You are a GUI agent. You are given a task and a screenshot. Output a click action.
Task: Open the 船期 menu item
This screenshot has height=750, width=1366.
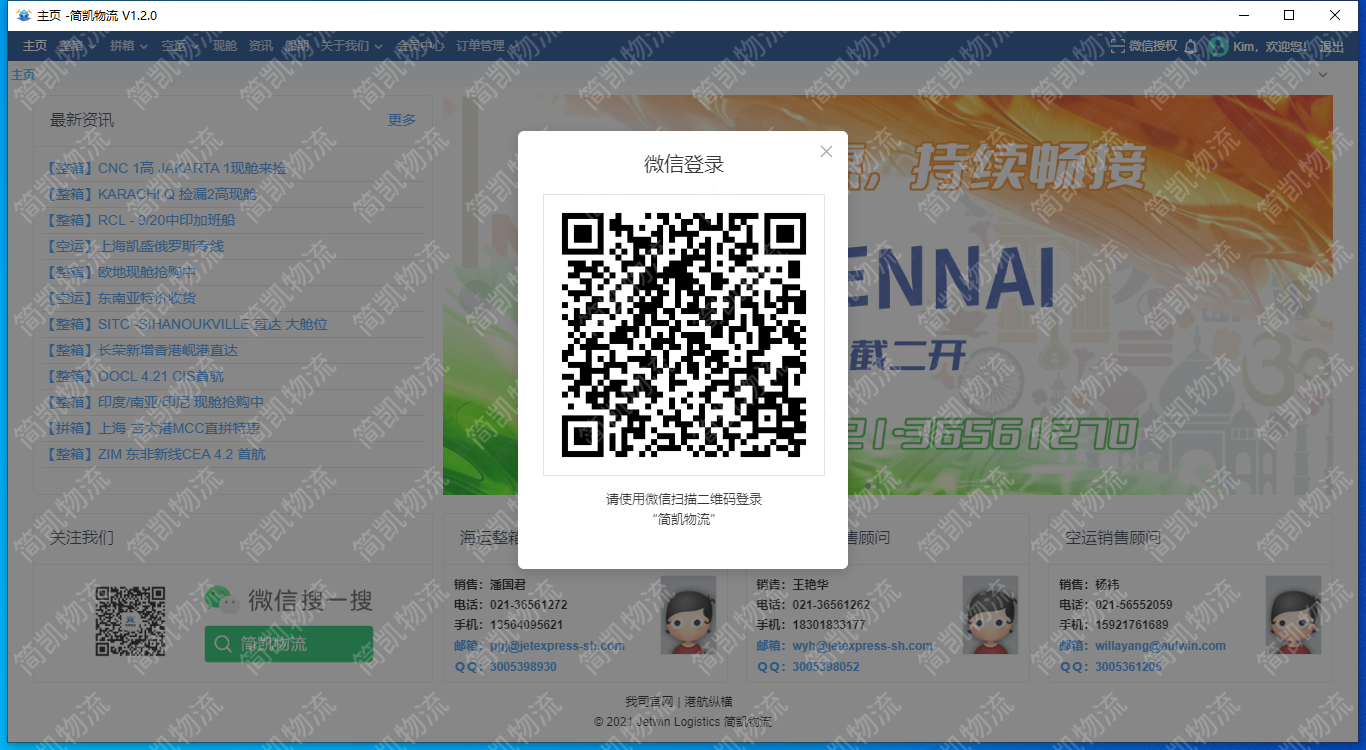tap(297, 46)
